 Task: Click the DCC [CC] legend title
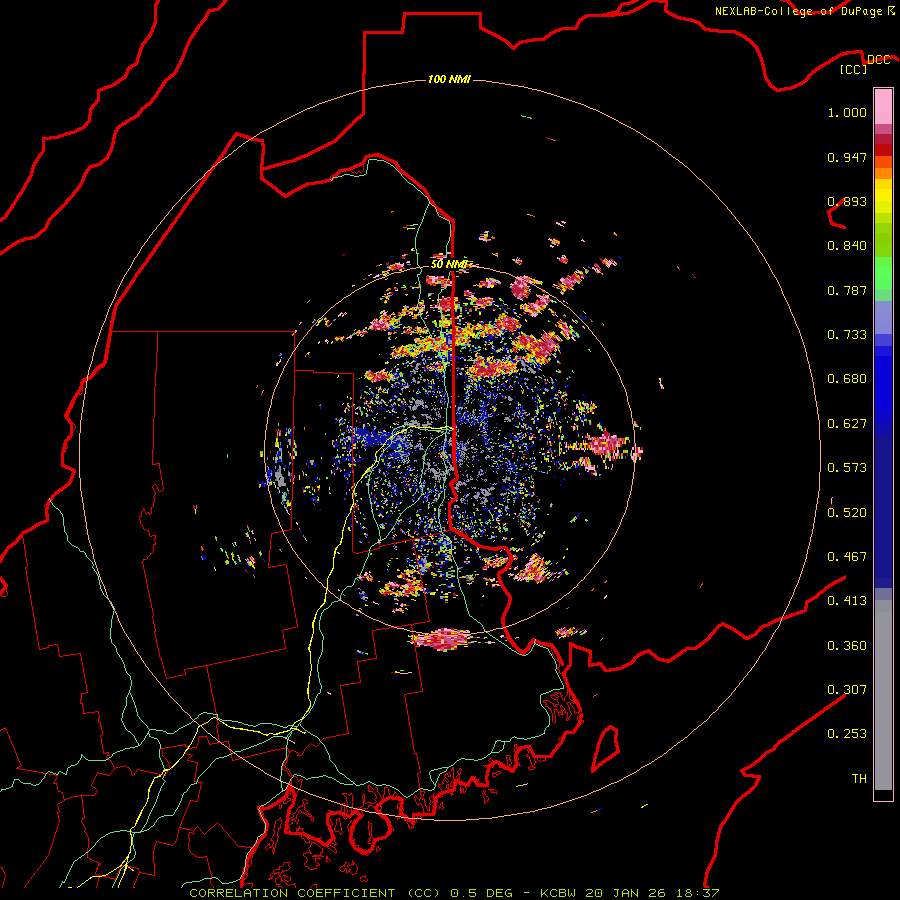pos(864,64)
